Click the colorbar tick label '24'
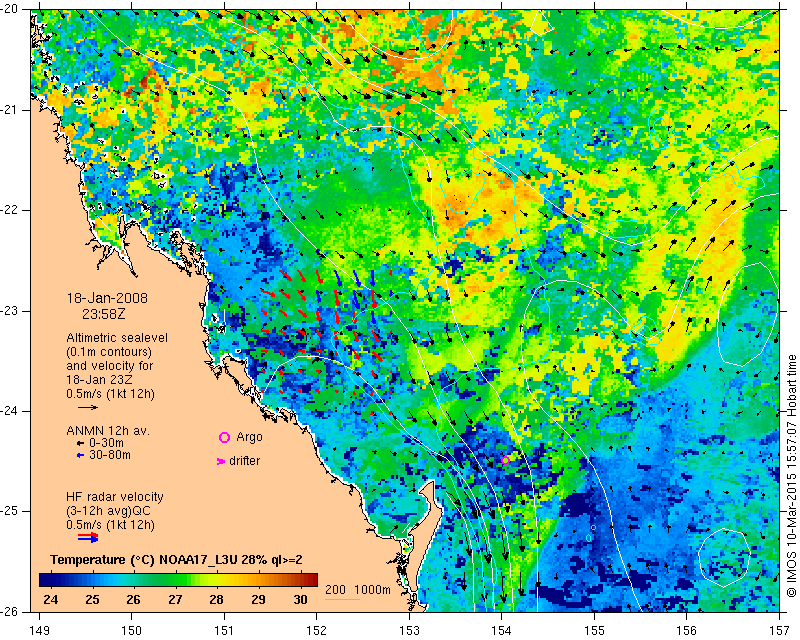Screen dimensions: 800x640 (x=51, y=600)
